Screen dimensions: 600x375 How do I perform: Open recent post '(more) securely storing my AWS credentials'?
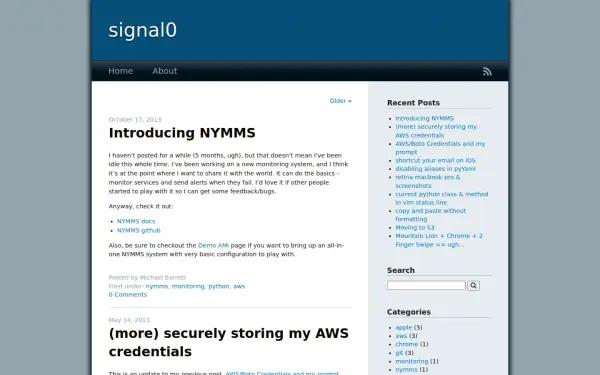(x=436, y=131)
